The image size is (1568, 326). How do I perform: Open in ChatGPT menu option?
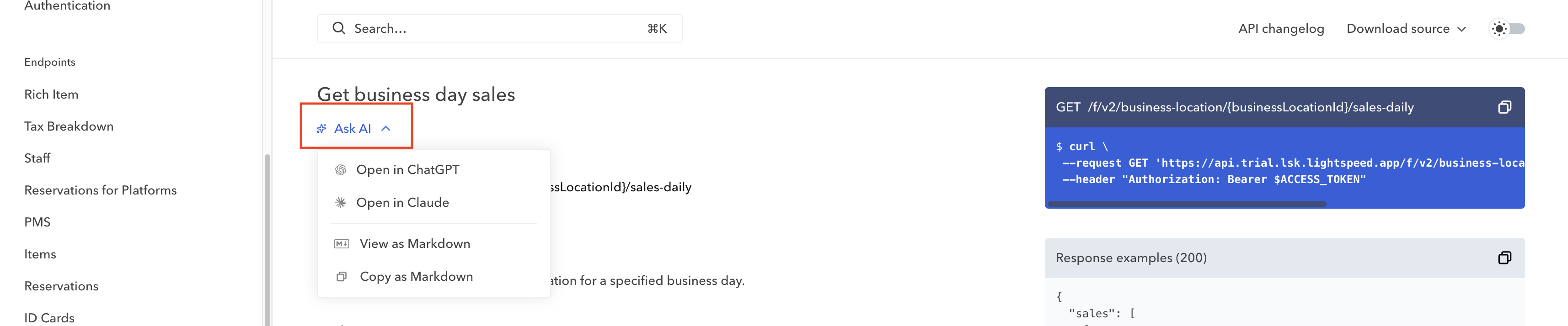pyautogui.click(x=408, y=170)
